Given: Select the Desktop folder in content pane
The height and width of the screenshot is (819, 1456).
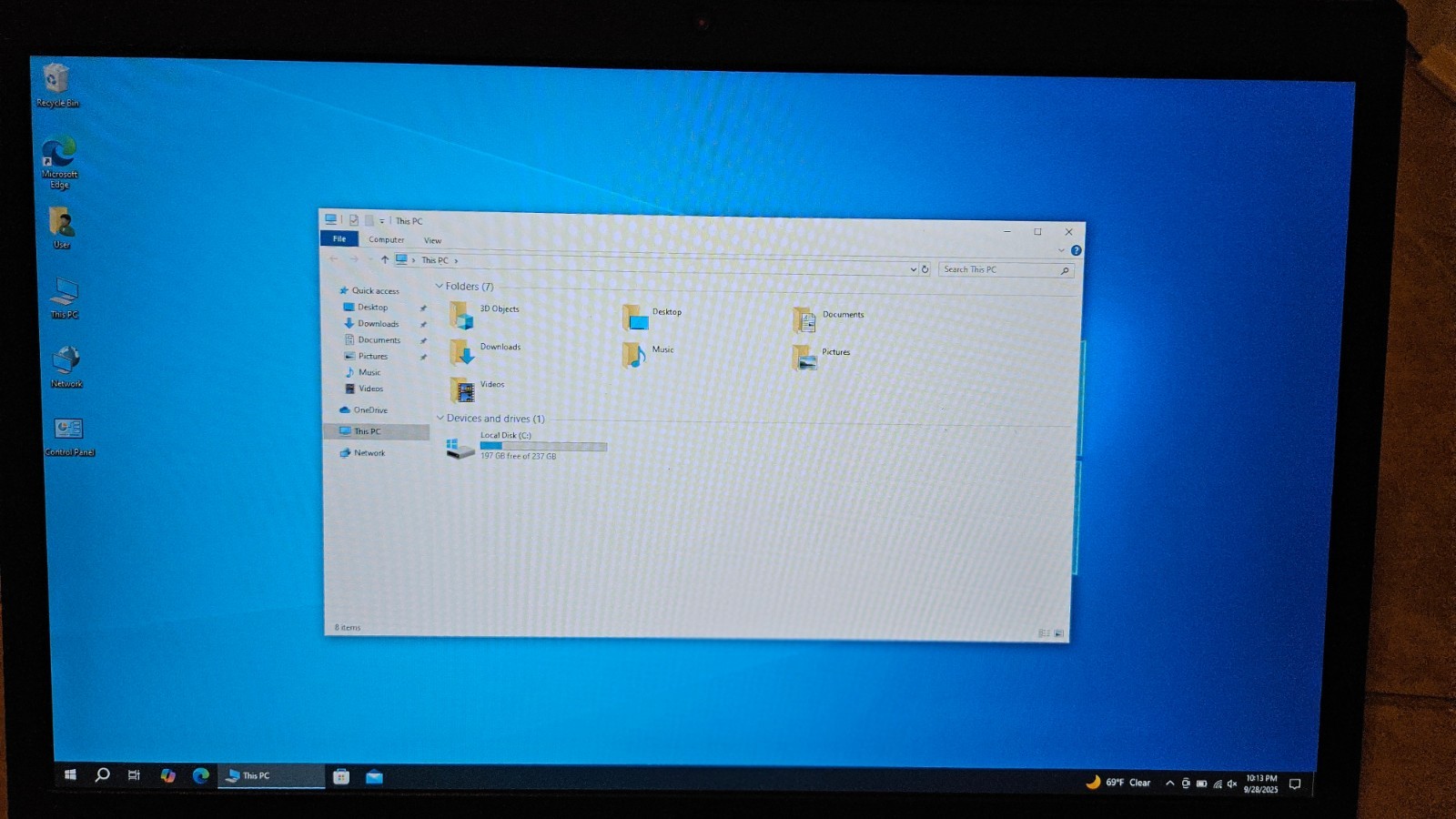Looking at the screenshot, I should [652, 317].
